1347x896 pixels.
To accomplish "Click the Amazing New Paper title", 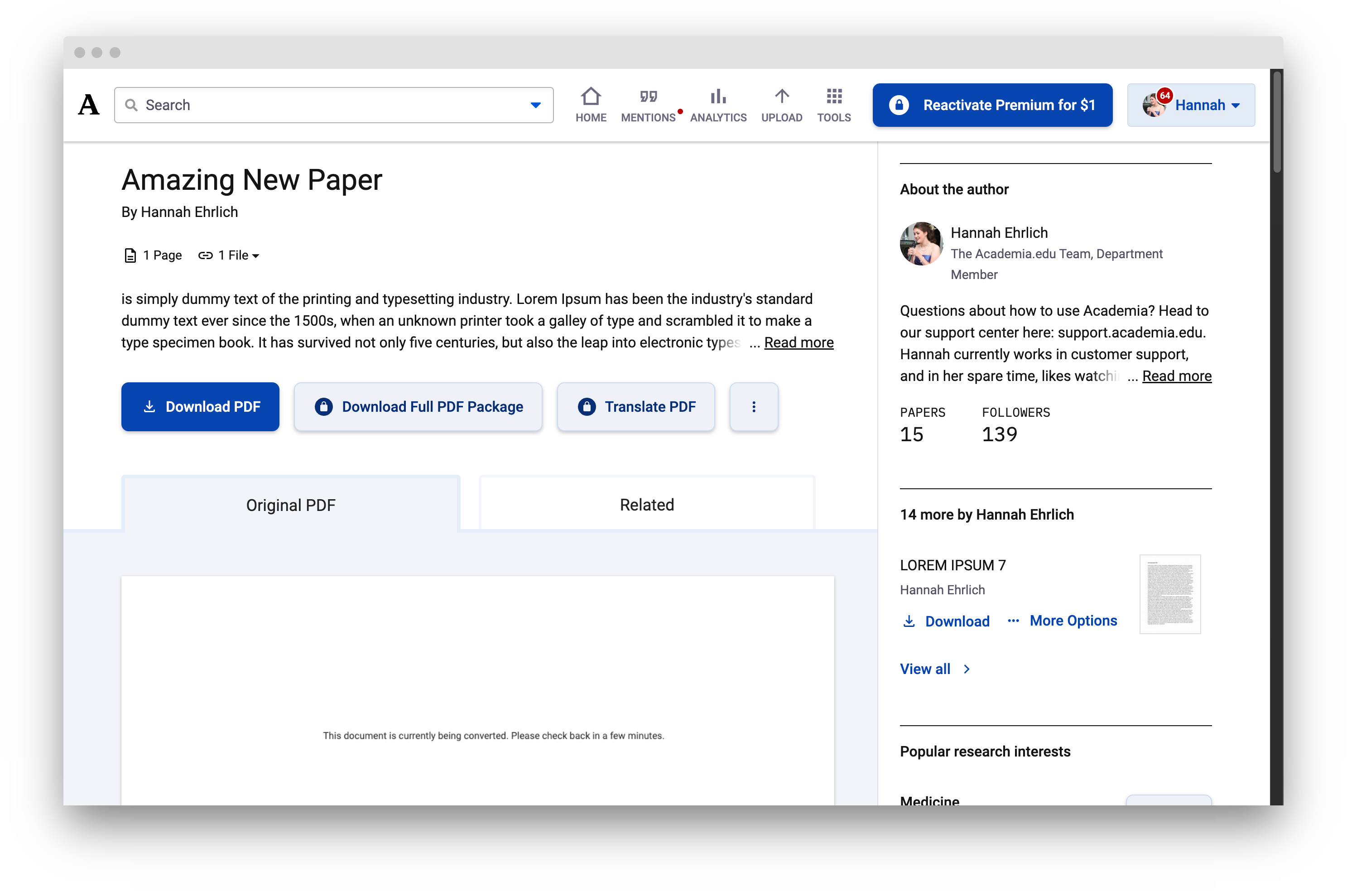I will pyautogui.click(x=251, y=179).
